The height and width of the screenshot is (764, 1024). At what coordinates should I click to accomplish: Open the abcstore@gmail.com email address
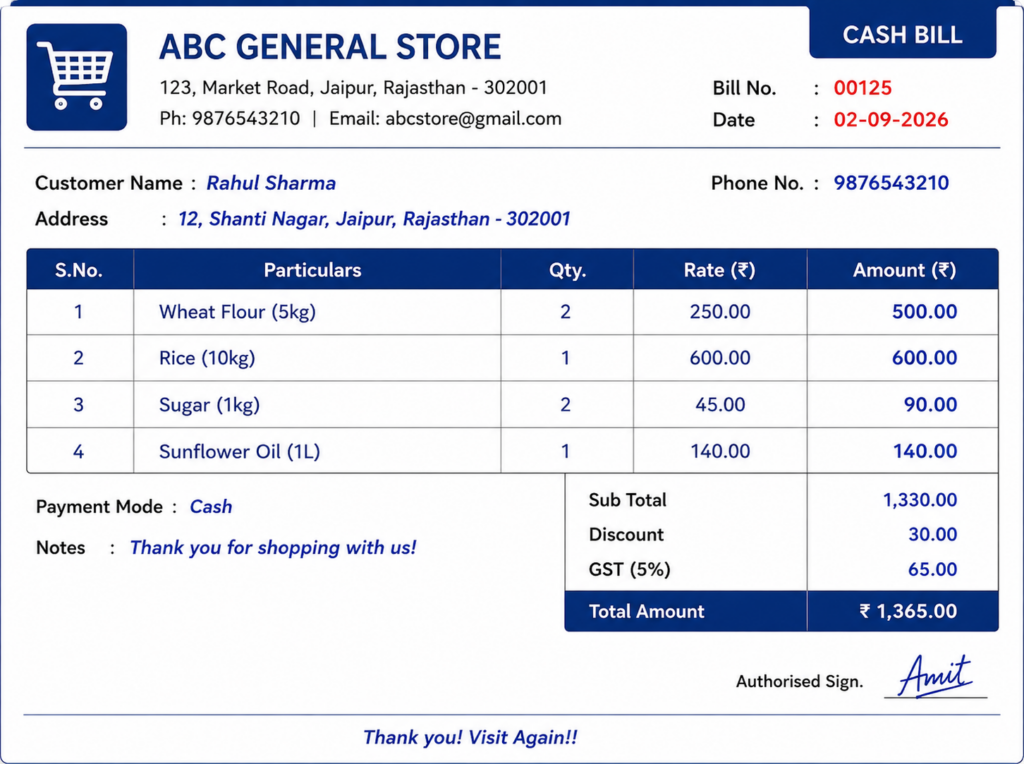(x=473, y=119)
